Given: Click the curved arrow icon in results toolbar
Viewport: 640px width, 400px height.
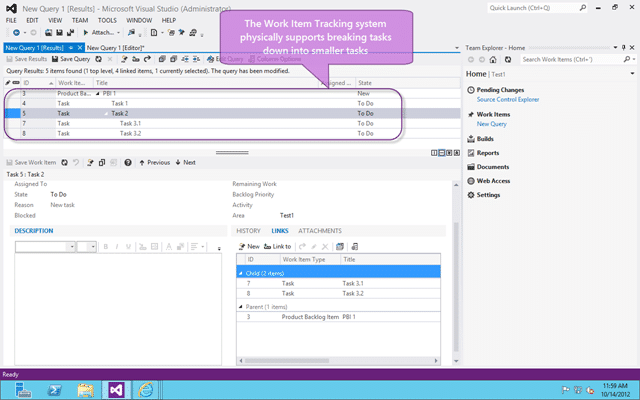Looking at the screenshot, I should 147,59.
